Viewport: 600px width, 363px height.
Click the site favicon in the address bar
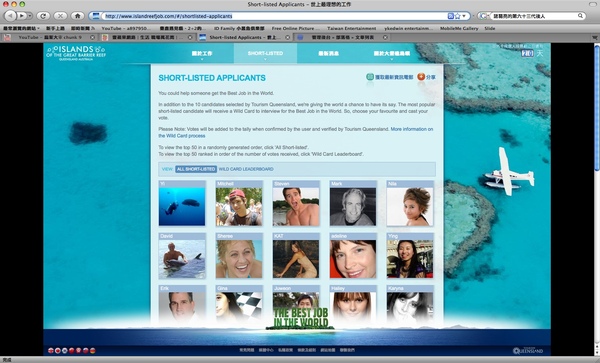96,16
